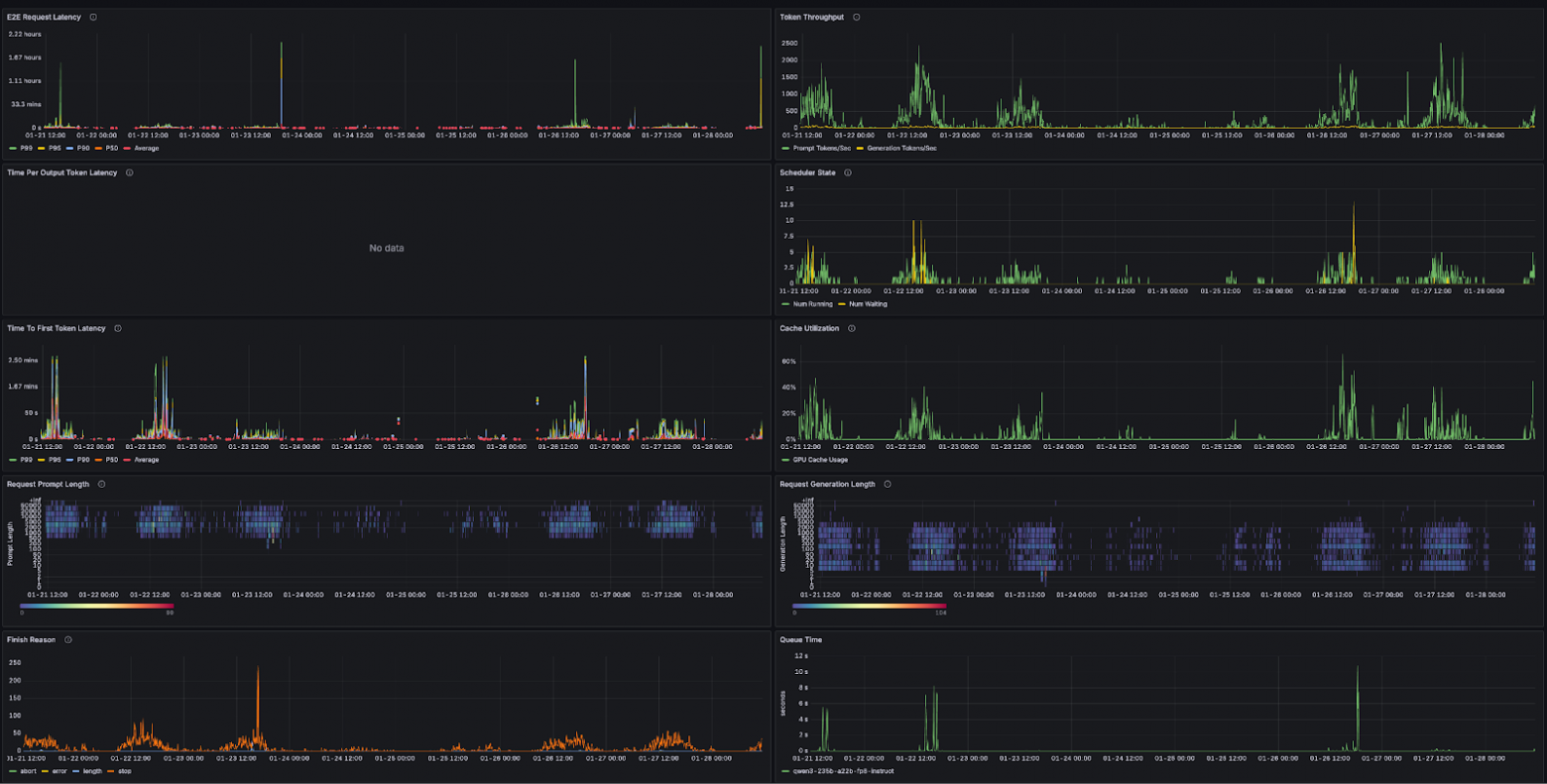This screenshot has width=1547, height=784.
Task: Click the No data message
Action: pos(387,248)
